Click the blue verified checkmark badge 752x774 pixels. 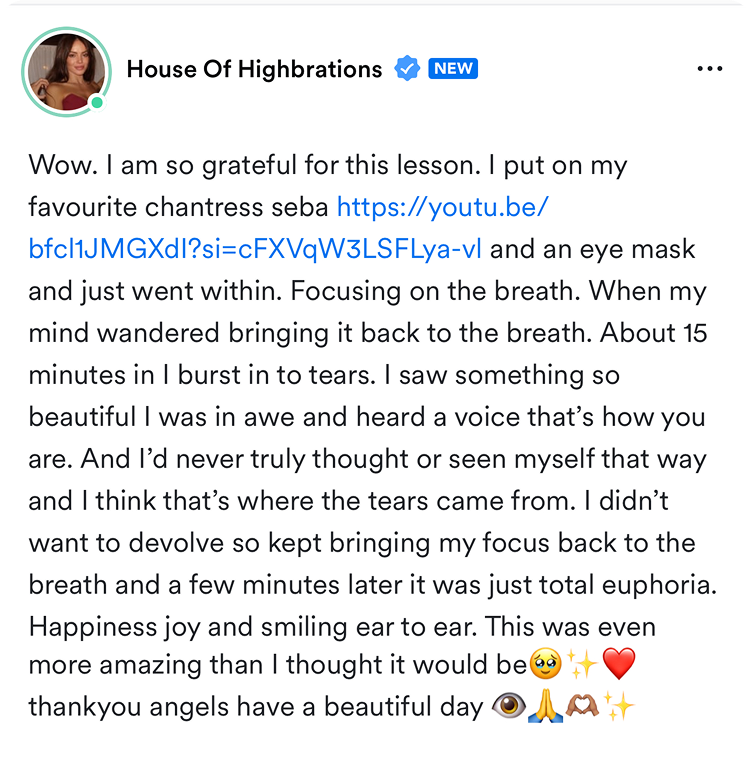407,69
